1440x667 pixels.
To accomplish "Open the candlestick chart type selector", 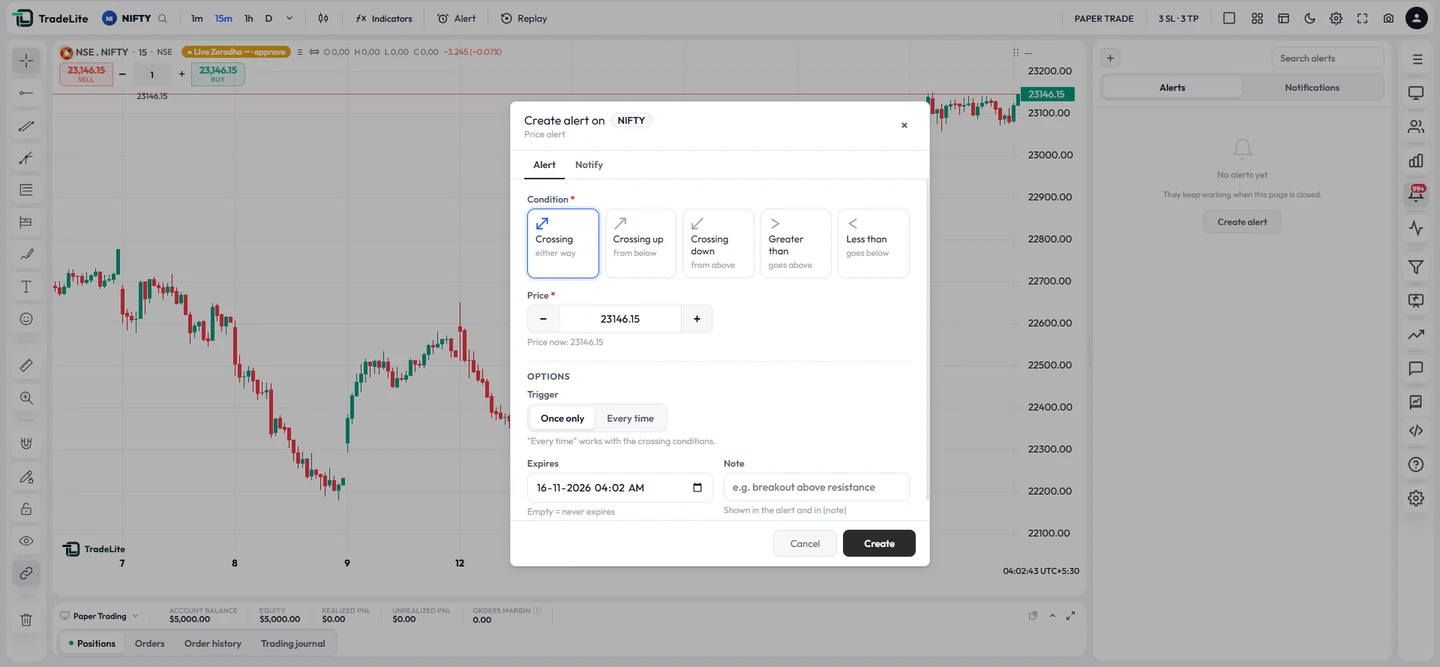I will pos(323,18).
